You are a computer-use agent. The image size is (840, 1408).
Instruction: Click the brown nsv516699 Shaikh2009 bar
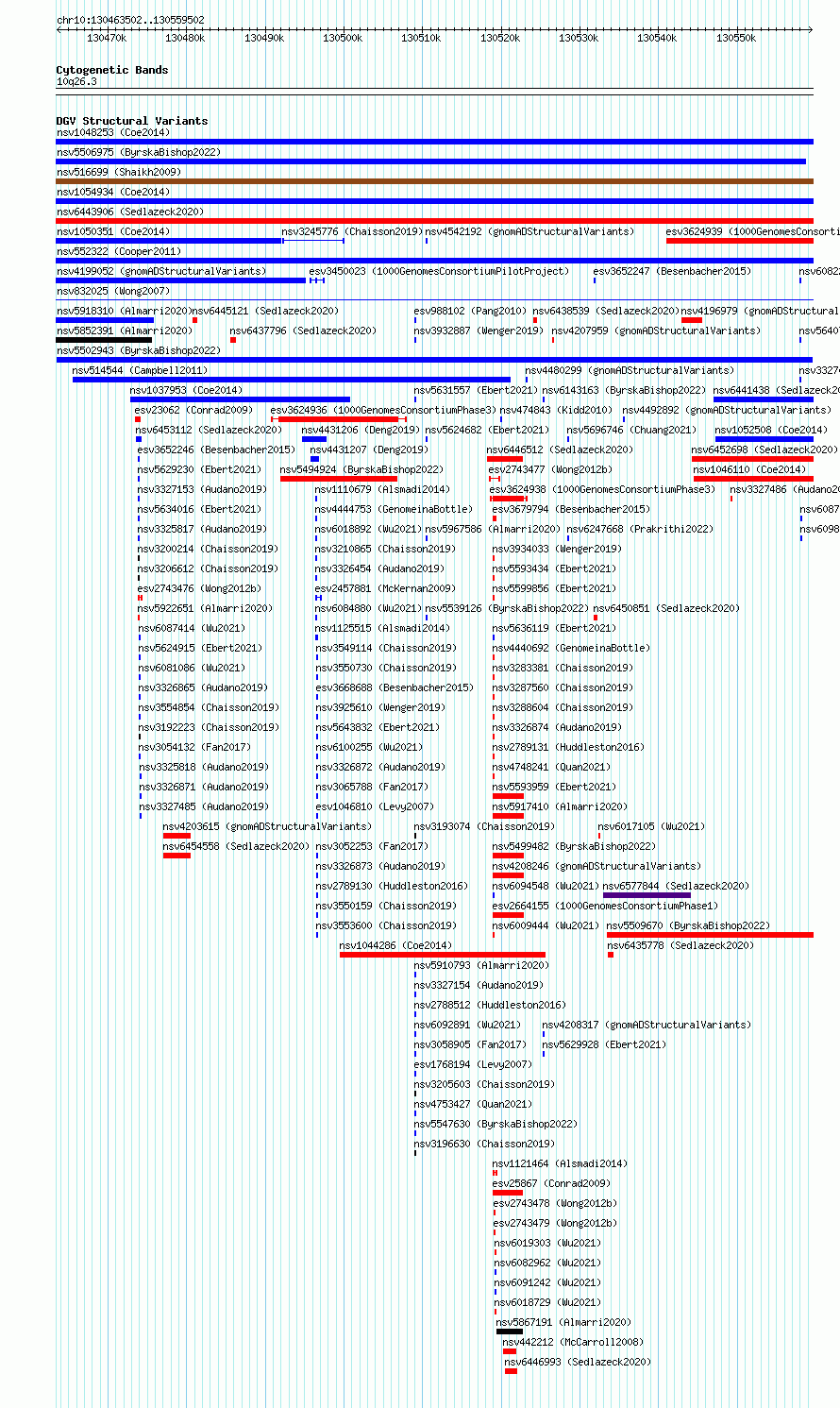click(x=434, y=181)
